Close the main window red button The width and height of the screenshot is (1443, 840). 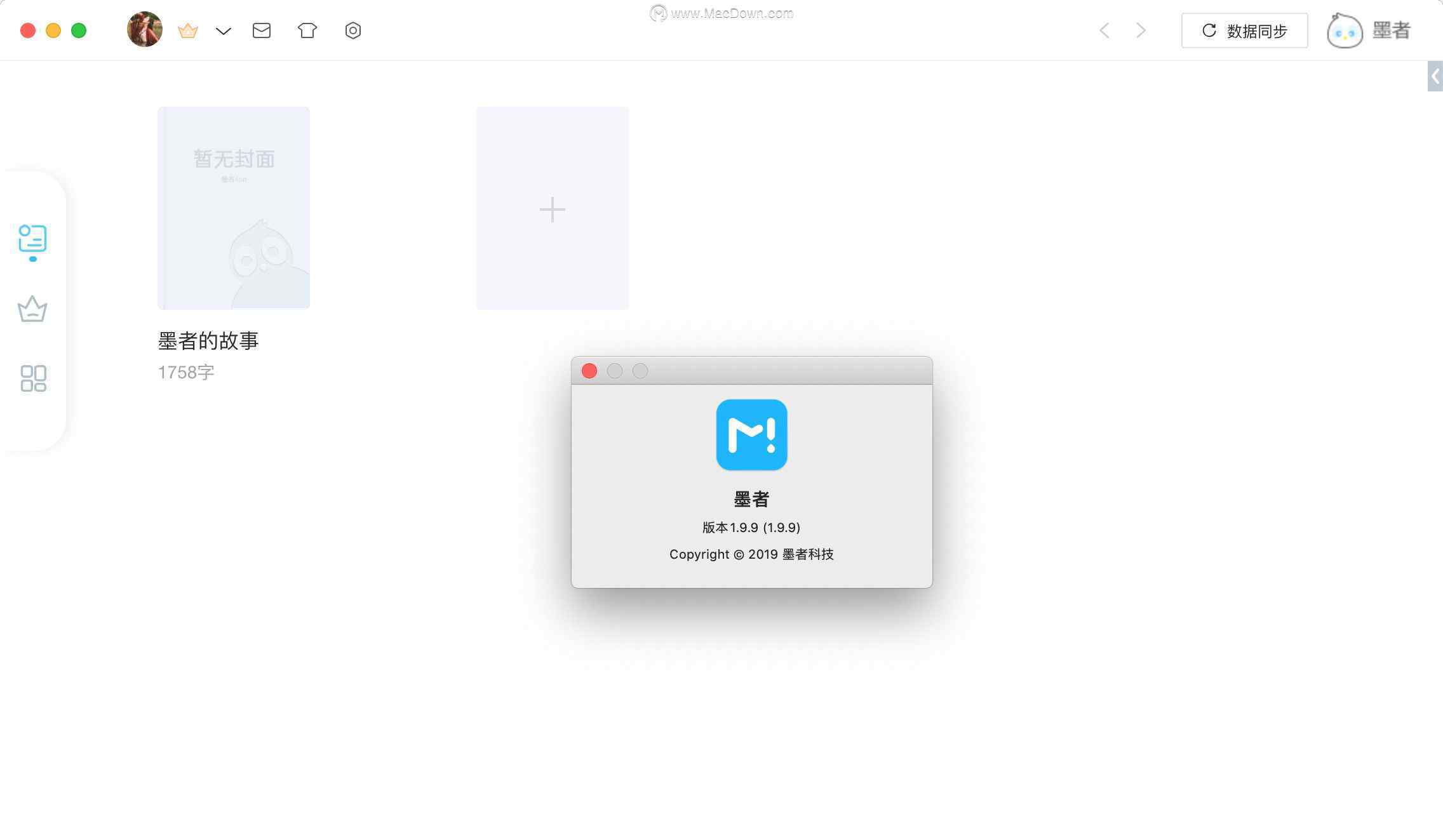point(28,30)
